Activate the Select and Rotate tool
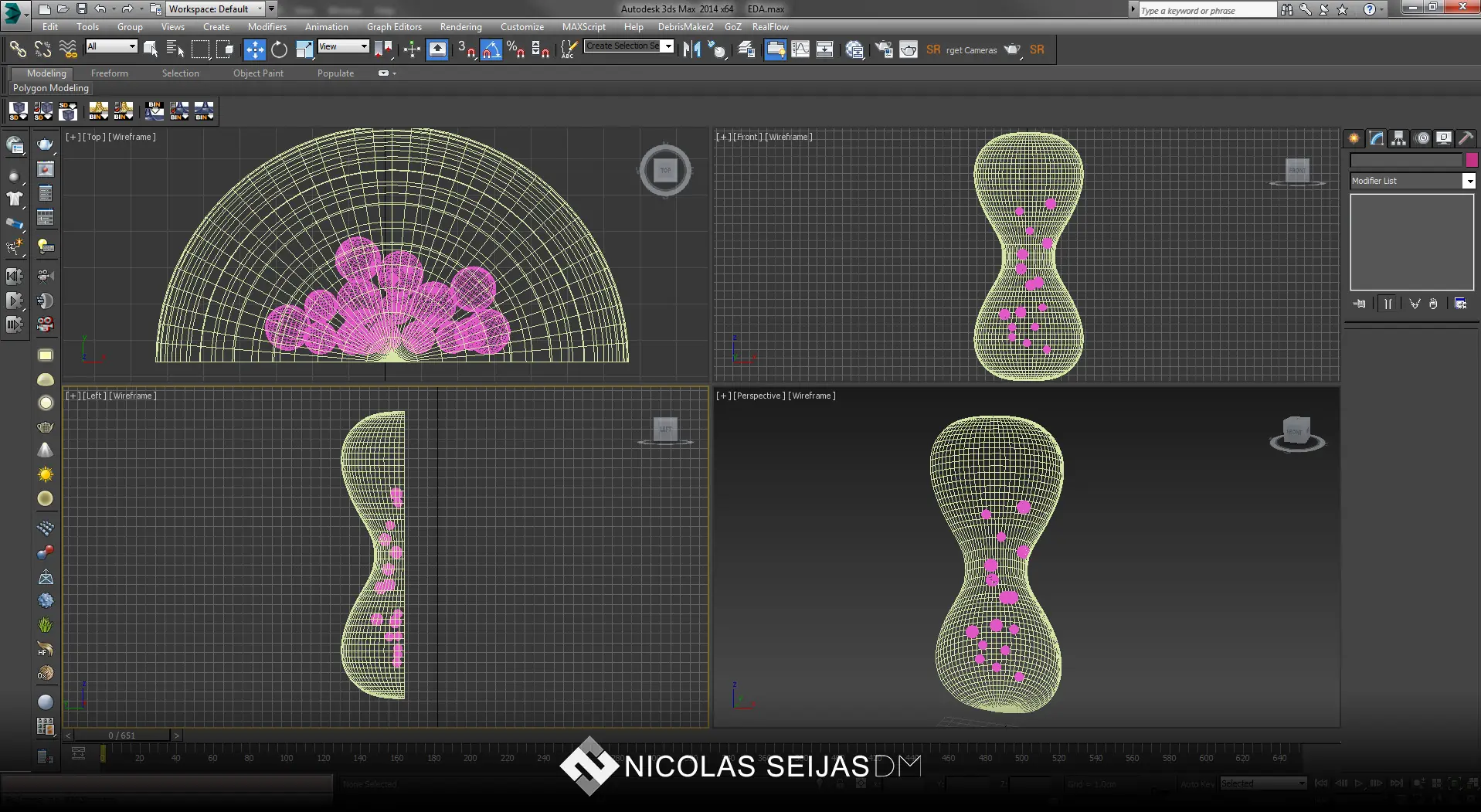 click(279, 49)
